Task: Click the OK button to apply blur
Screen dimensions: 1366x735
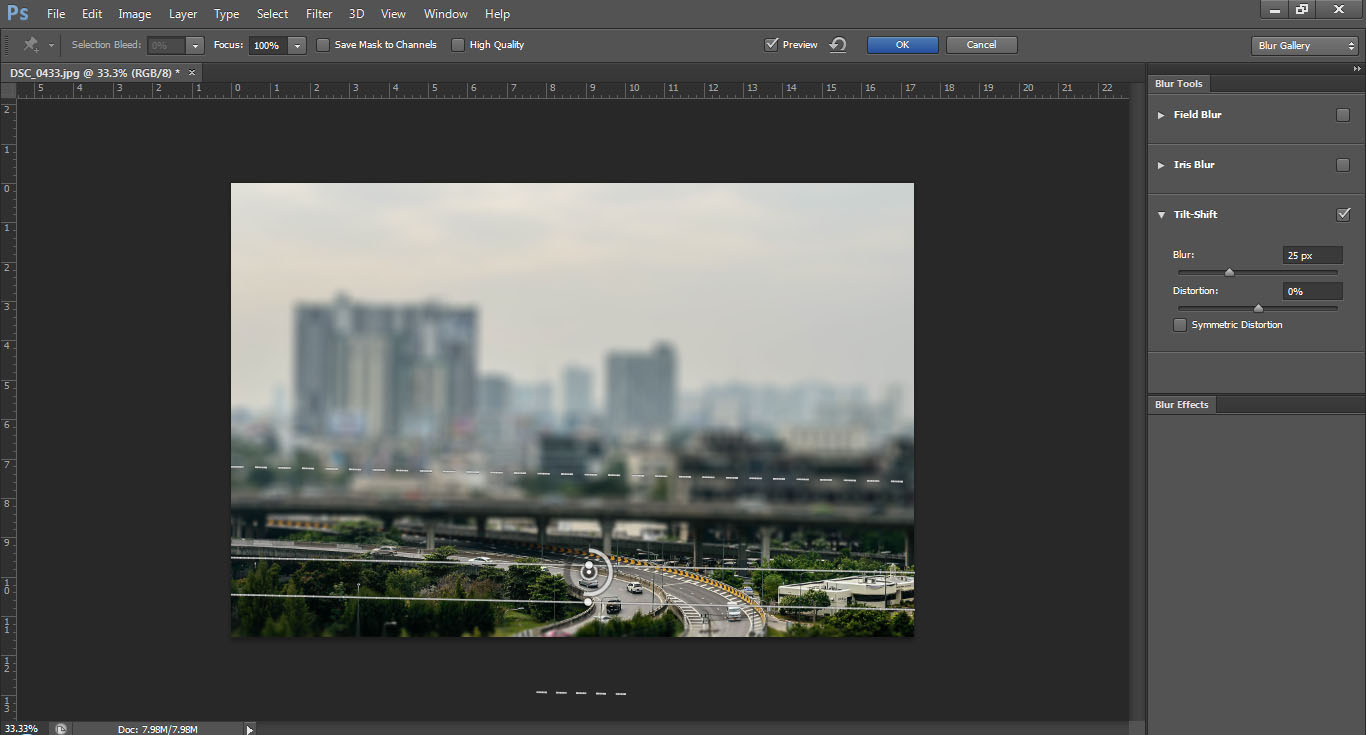Action: (902, 44)
